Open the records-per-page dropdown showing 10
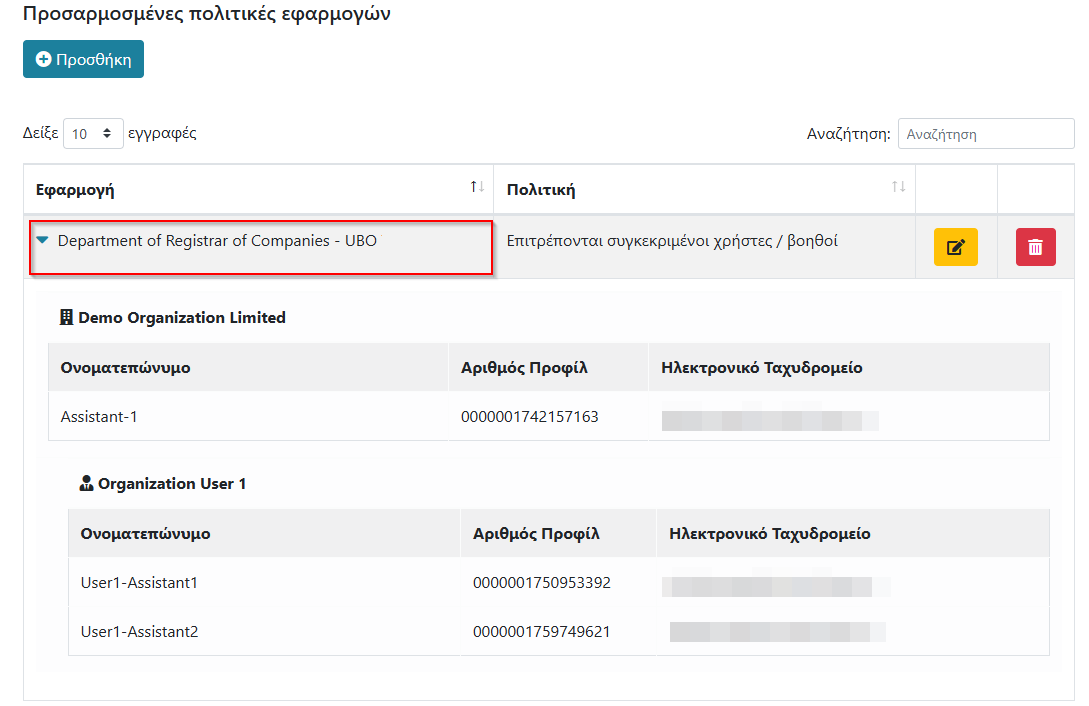The height and width of the screenshot is (706, 1089). click(93, 134)
